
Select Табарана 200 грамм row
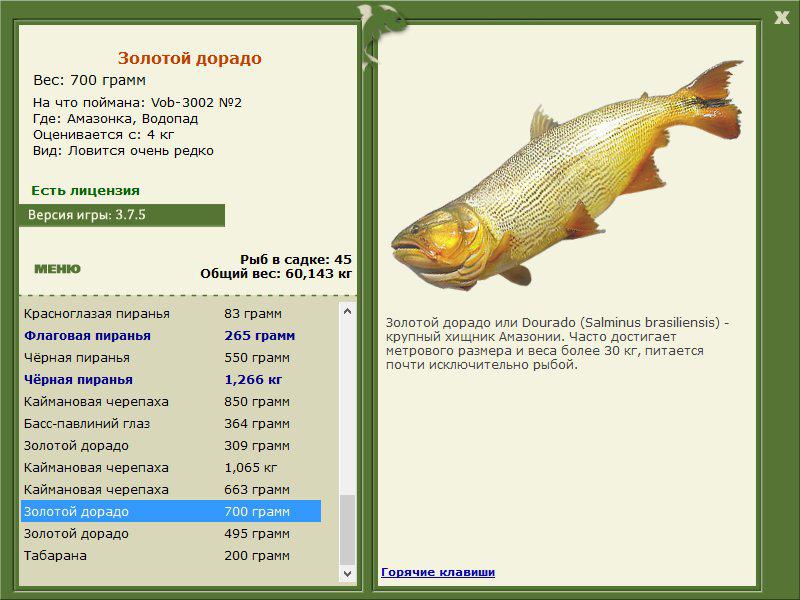(171, 555)
